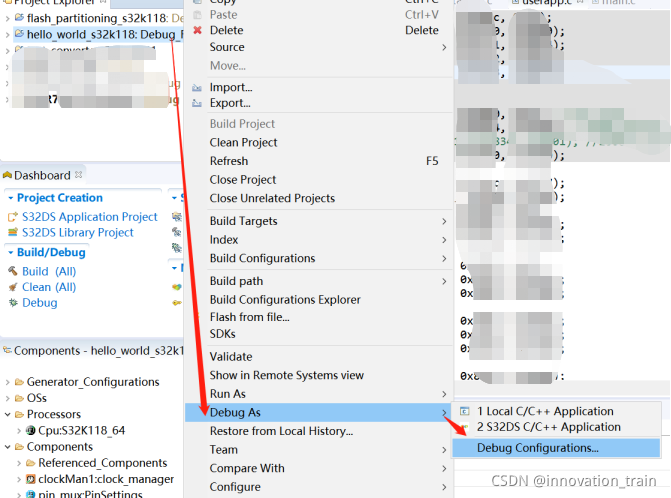
Task: Click the red Delete icon in context menu
Action: (197, 30)
